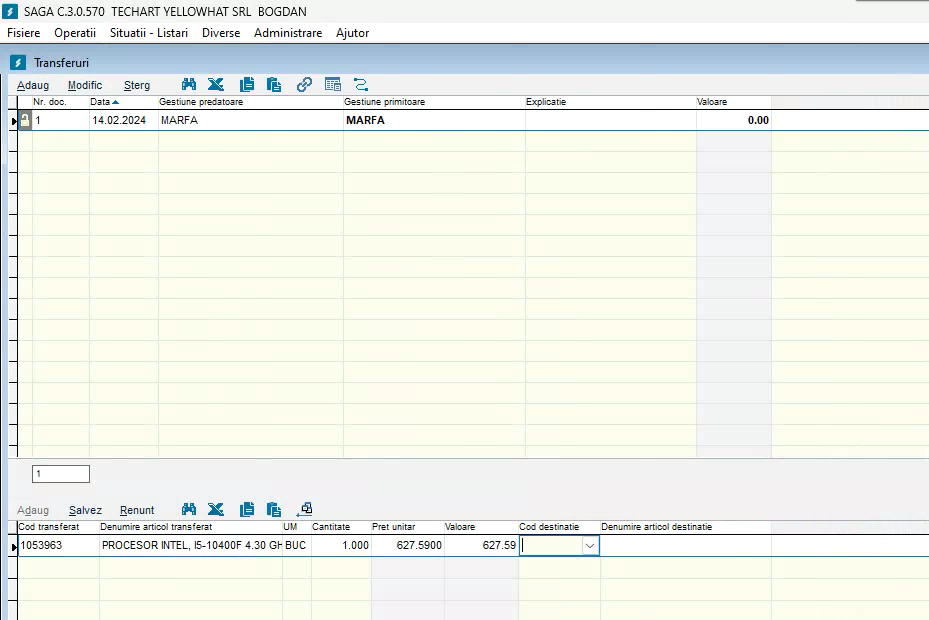The width and height of the screenshot is (929, 620).
Task: Click the quantity cell 1.000
Action: point(341,545)
